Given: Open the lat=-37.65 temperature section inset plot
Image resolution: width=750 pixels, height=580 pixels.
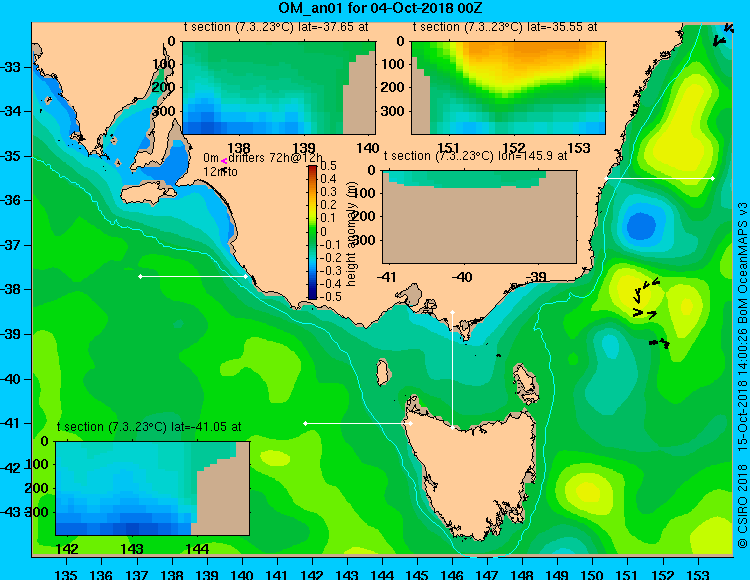Looking at the screenshot, I should 279,88.
